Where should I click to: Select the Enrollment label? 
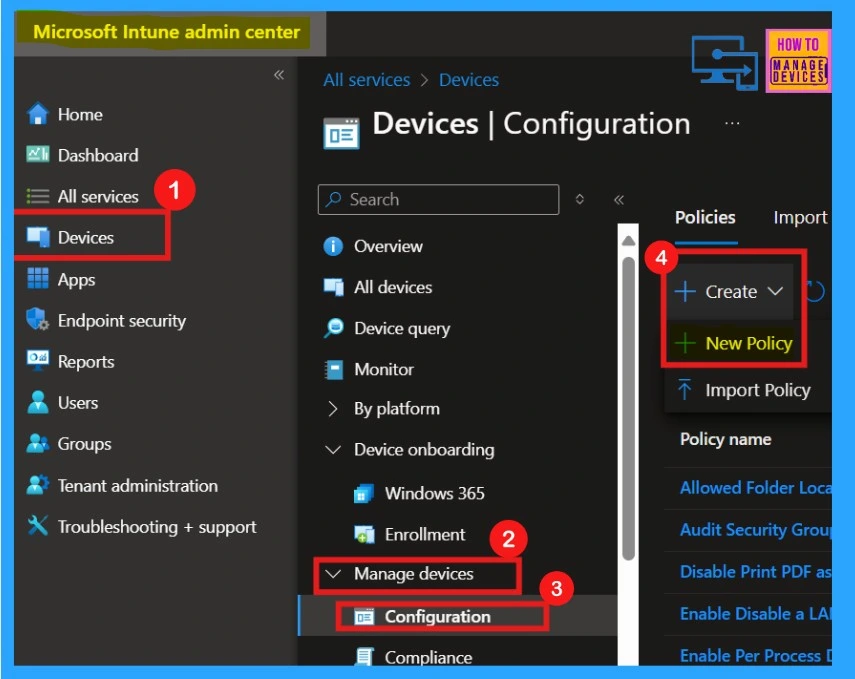pyautogui.click(x=425, y=534)
